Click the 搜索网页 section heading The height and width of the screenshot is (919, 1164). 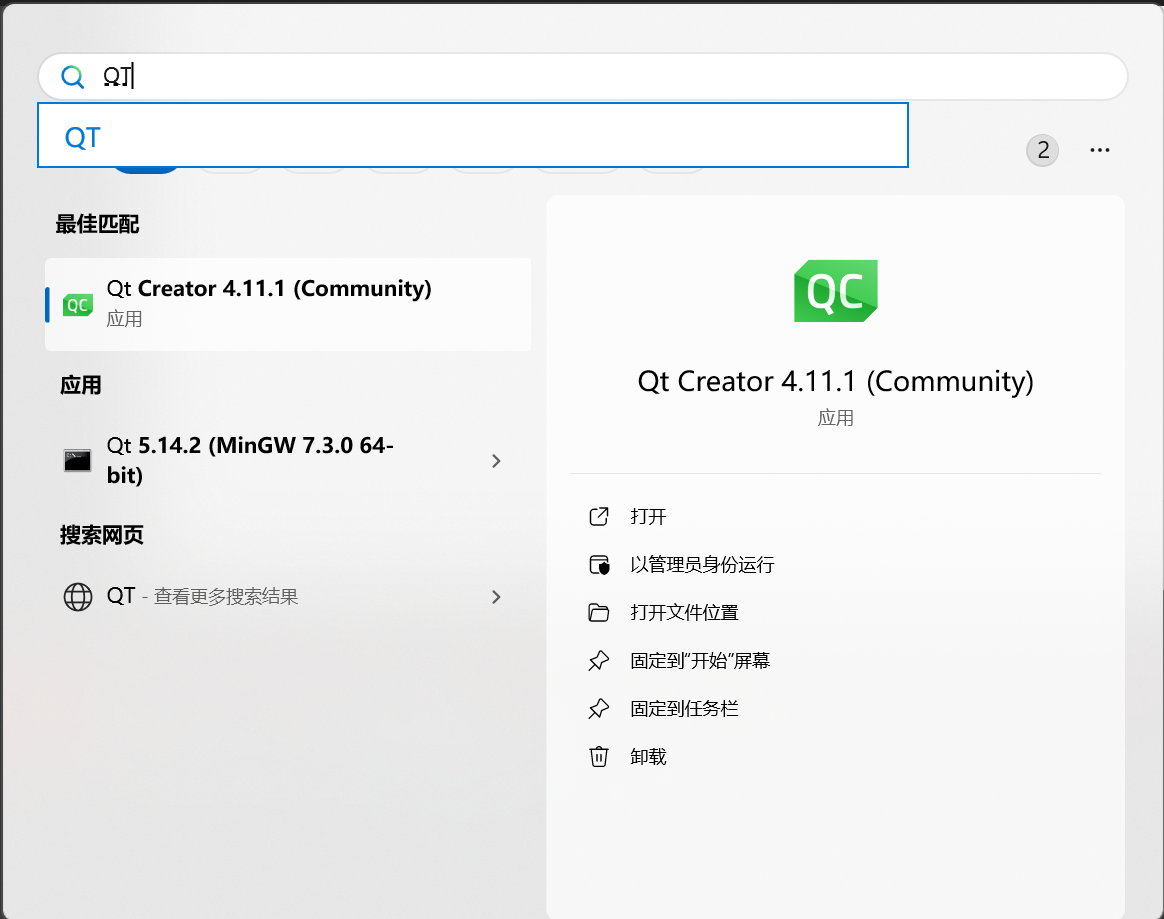102,535
